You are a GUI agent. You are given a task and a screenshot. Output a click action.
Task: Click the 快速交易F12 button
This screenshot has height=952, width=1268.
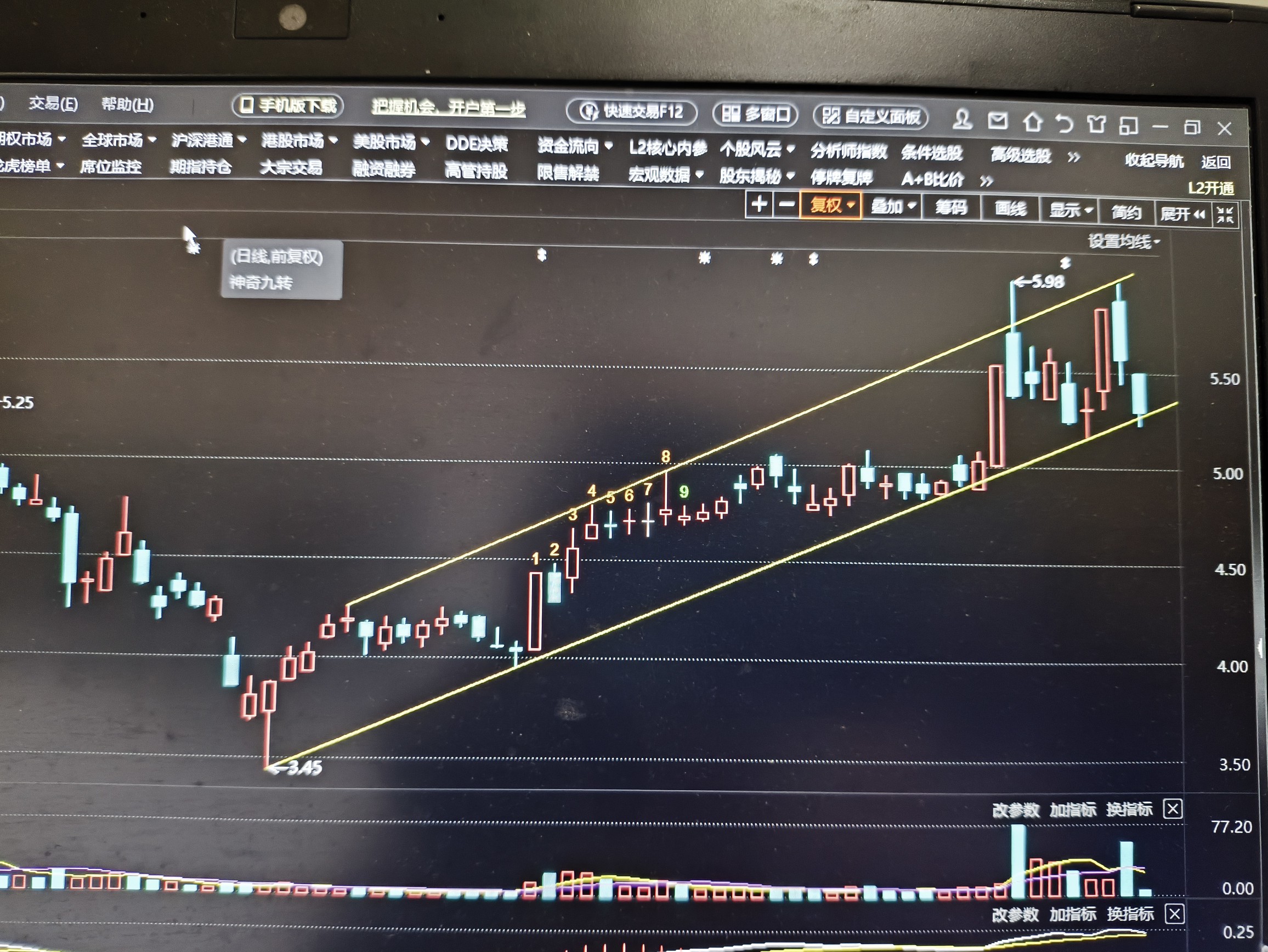631,111
